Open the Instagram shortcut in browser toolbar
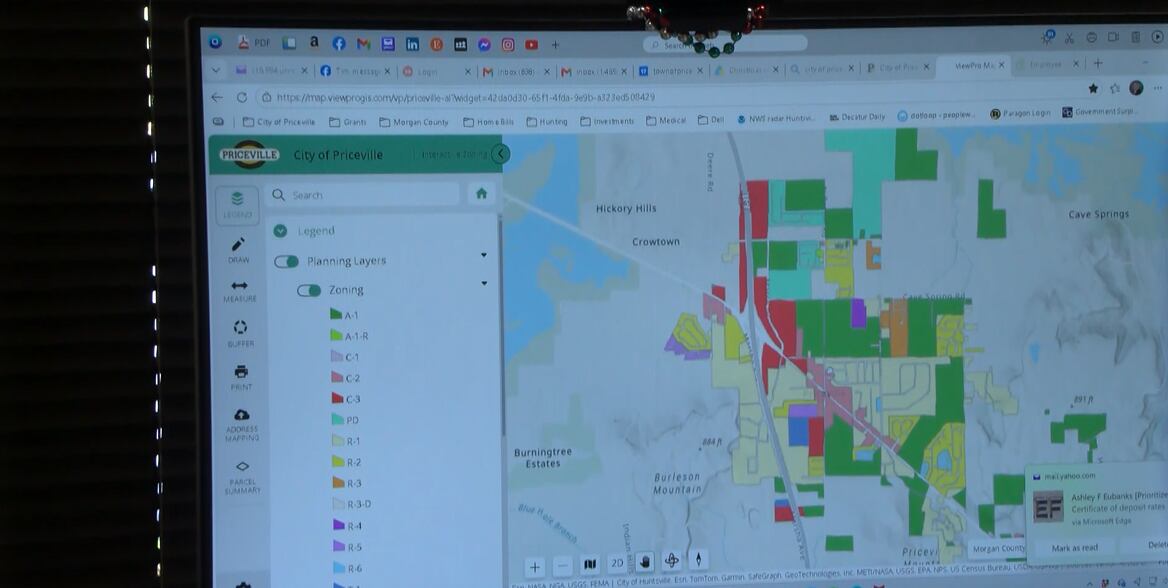This screenshot has width=1168, height=588. point(508,45)
